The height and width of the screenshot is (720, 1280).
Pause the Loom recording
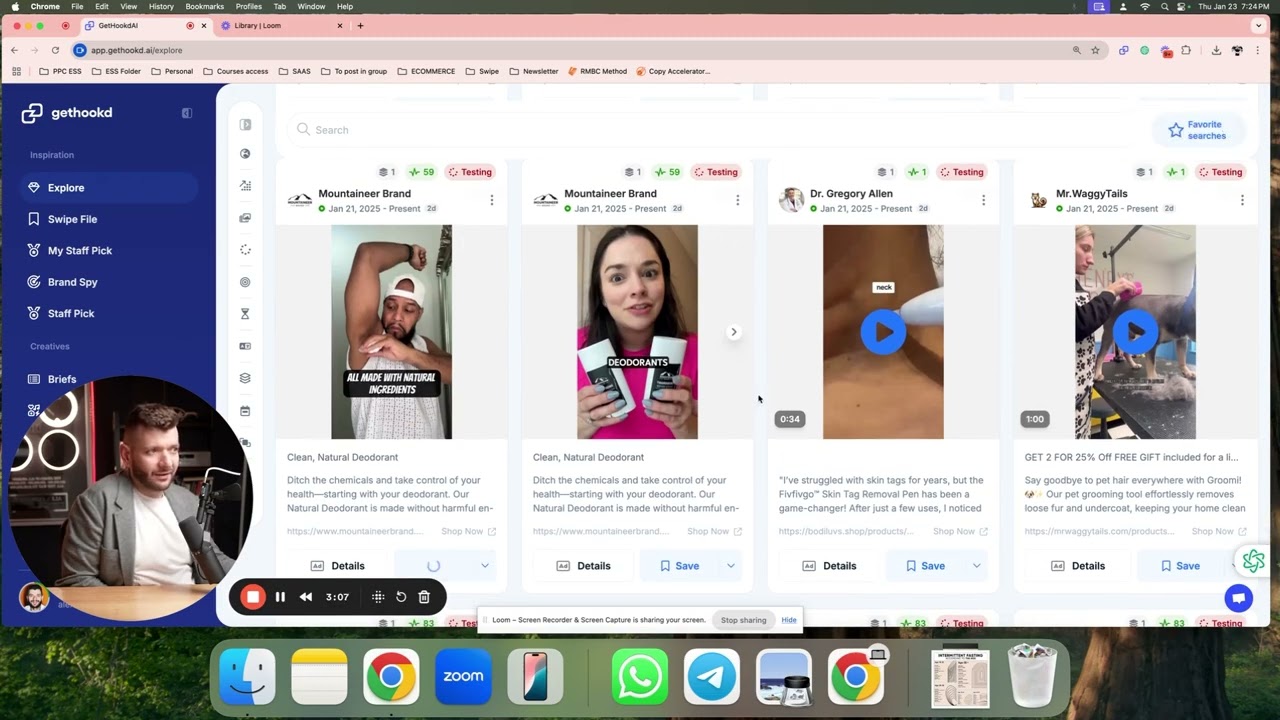(x=280, y=597)
